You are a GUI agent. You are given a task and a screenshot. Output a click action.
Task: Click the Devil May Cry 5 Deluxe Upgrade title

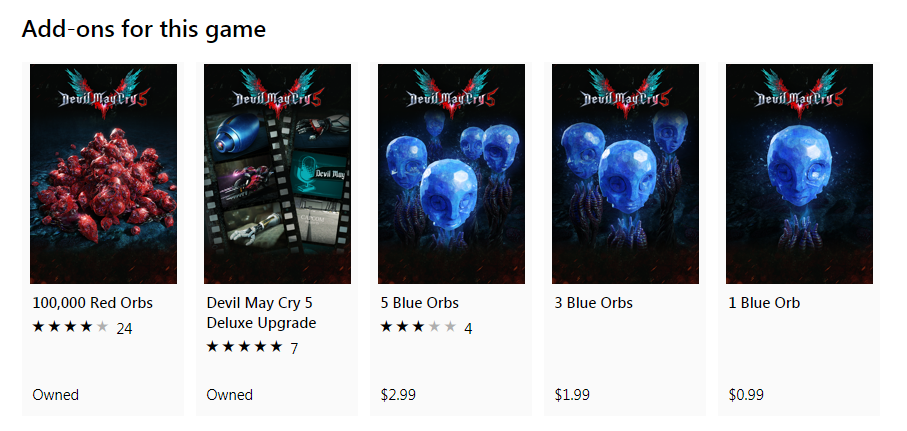tap(261, 313)
